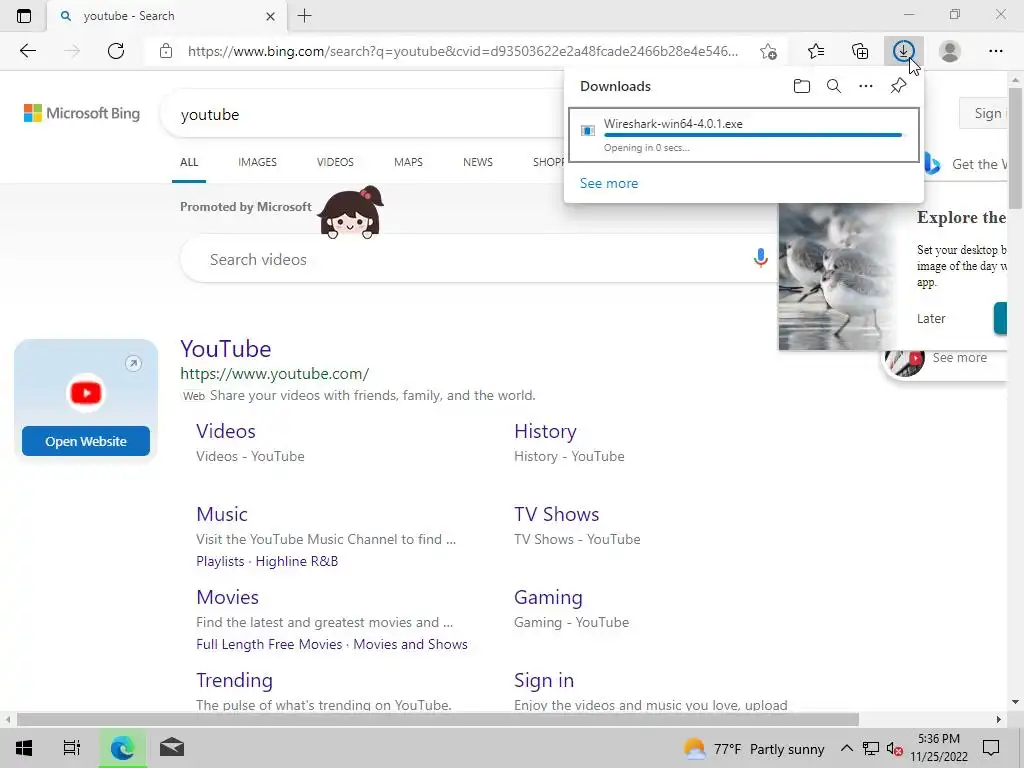Open the TV Shows sublink
The height and width of the screenshot is (768, 1024).
point(556,514)
